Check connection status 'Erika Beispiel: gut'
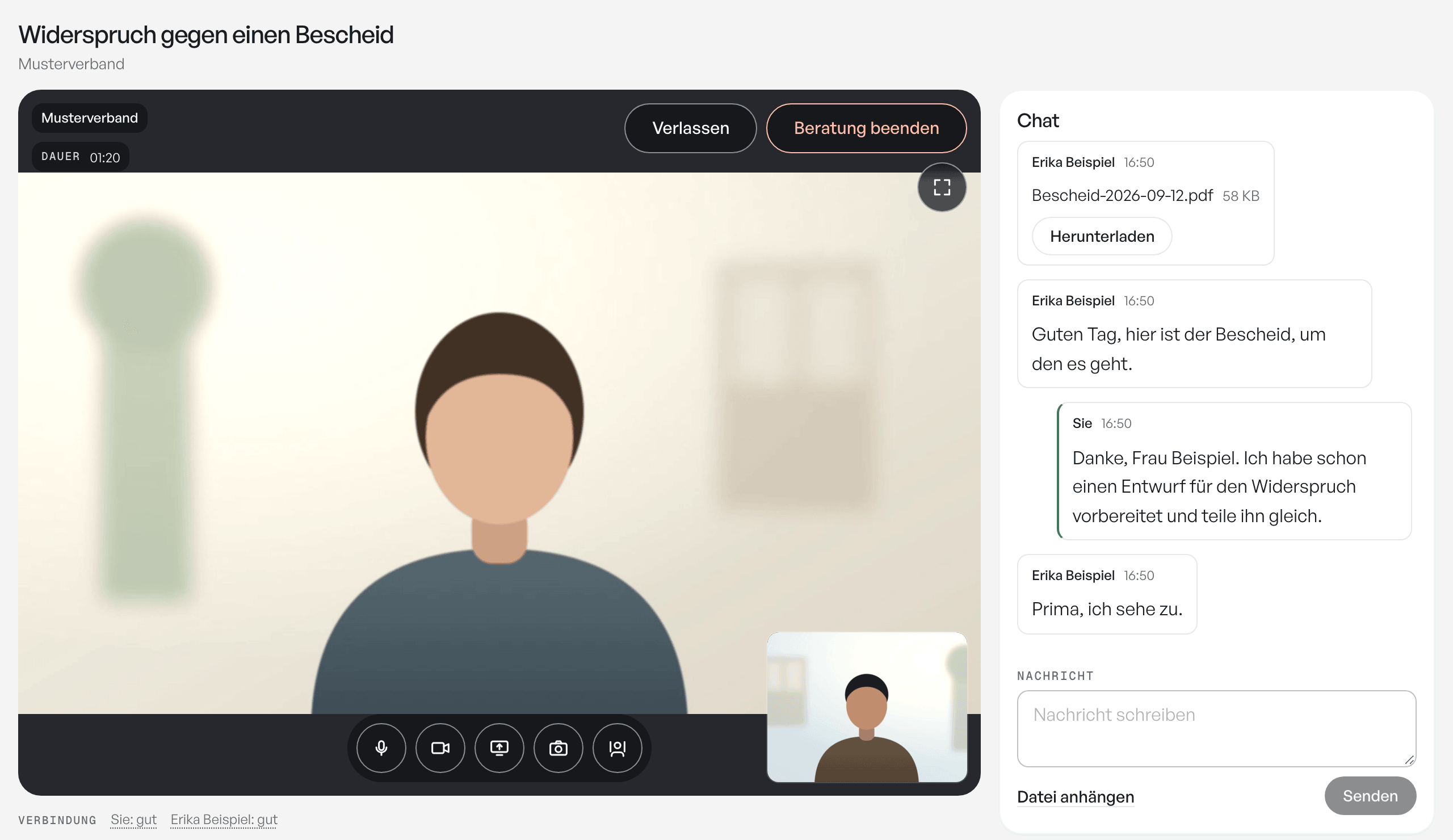The height and width of the screenshot is (840, 1453). pos(224,820)
